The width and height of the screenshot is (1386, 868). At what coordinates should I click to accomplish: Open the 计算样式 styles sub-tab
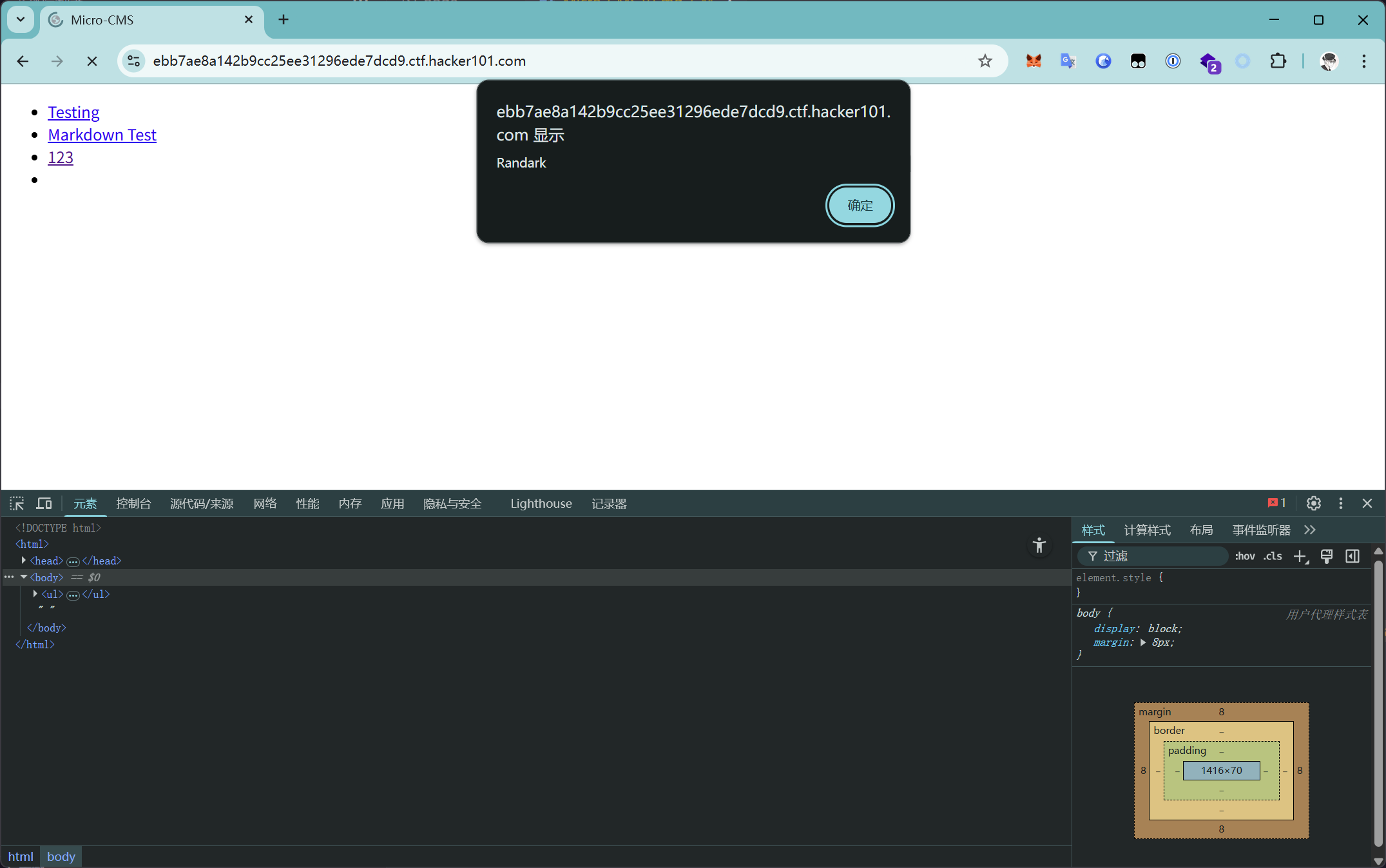pos(1147,530)
